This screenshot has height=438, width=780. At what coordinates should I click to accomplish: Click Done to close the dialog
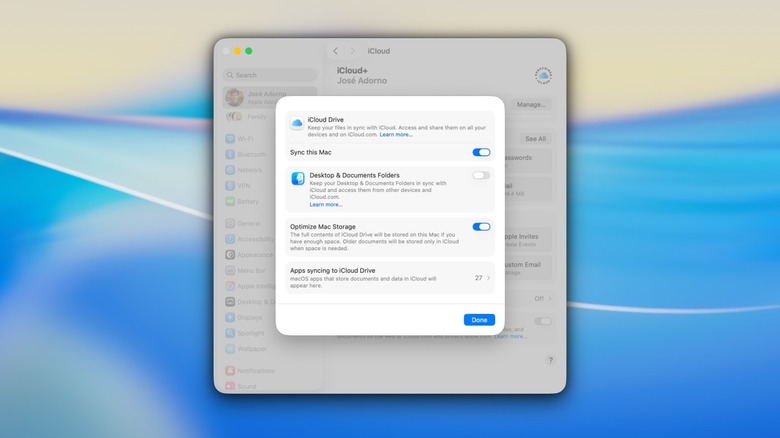point(479,320)
